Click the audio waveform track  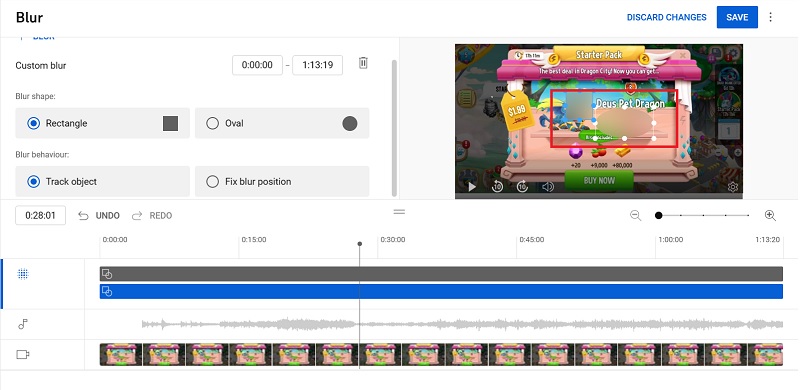tap(462, 324)
